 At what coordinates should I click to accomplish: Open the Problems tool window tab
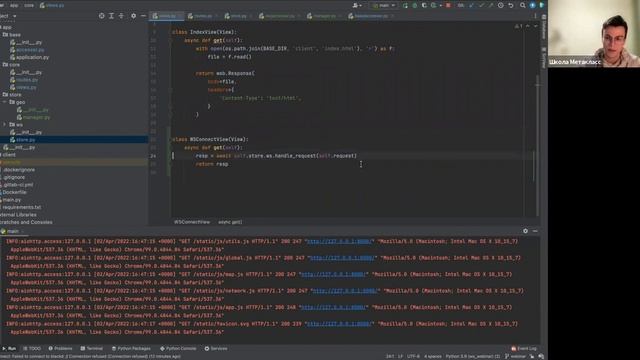tap(60, 349)
